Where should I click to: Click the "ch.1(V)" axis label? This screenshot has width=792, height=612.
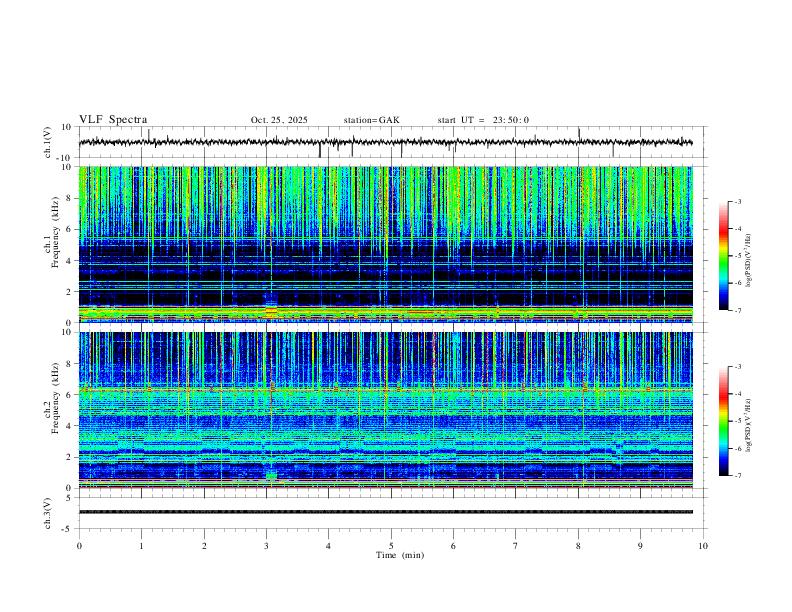(48, 142)
